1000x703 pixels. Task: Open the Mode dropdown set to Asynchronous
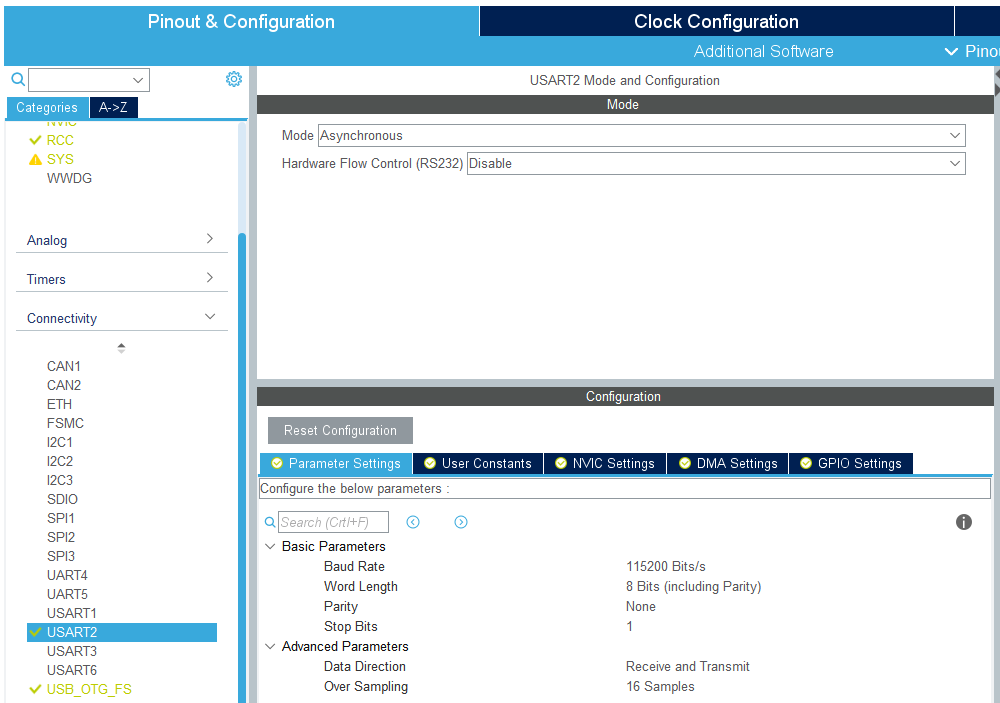[642, 135]
